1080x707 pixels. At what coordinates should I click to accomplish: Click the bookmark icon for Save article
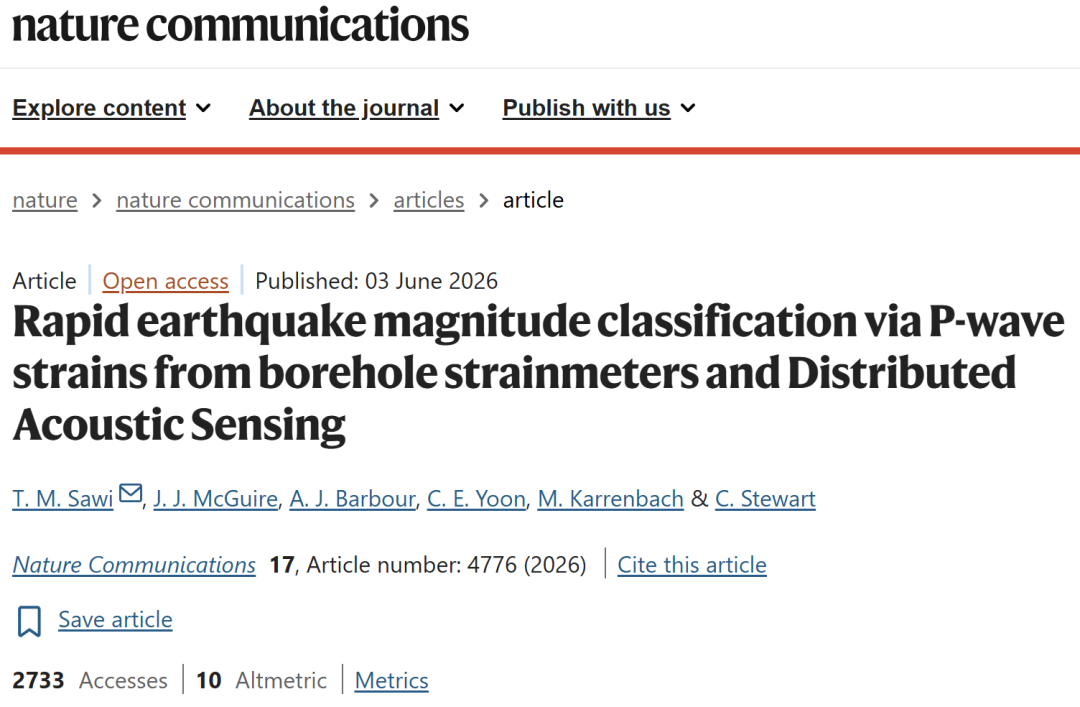[29, 621]
